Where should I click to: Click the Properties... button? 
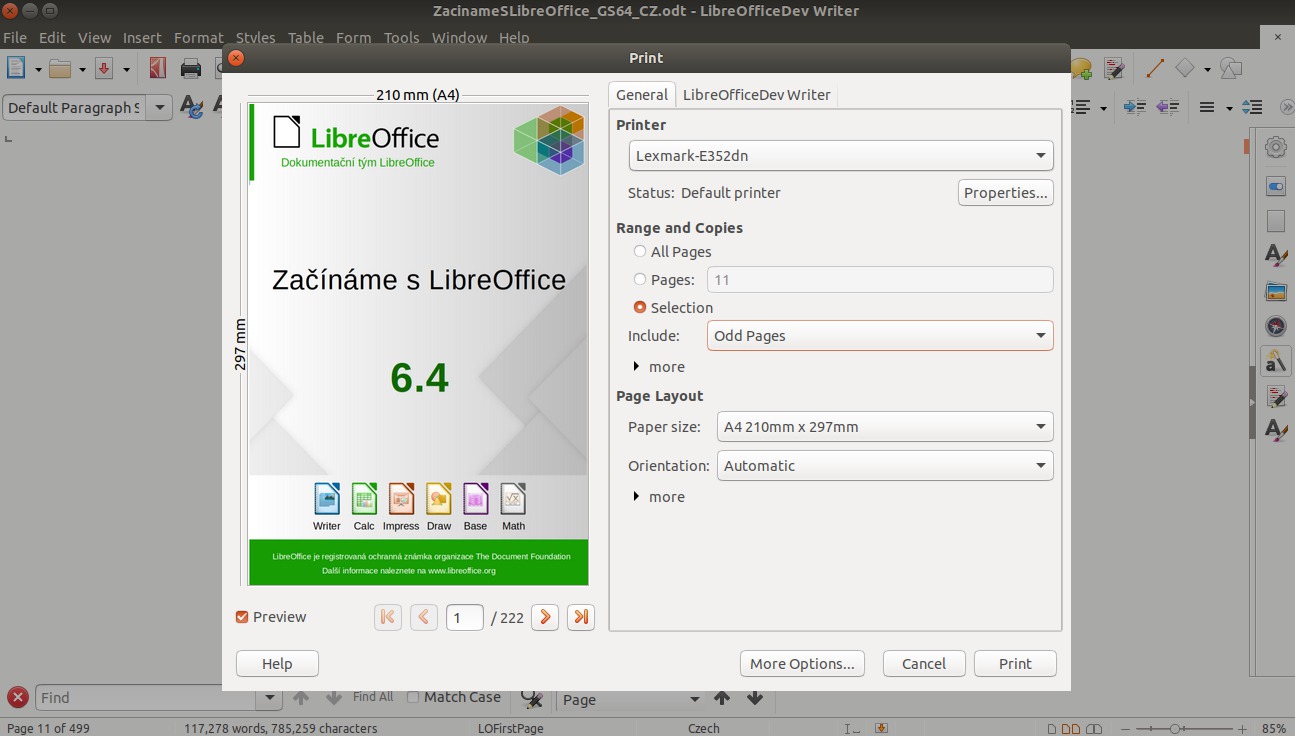click(x=1006, y=192)
